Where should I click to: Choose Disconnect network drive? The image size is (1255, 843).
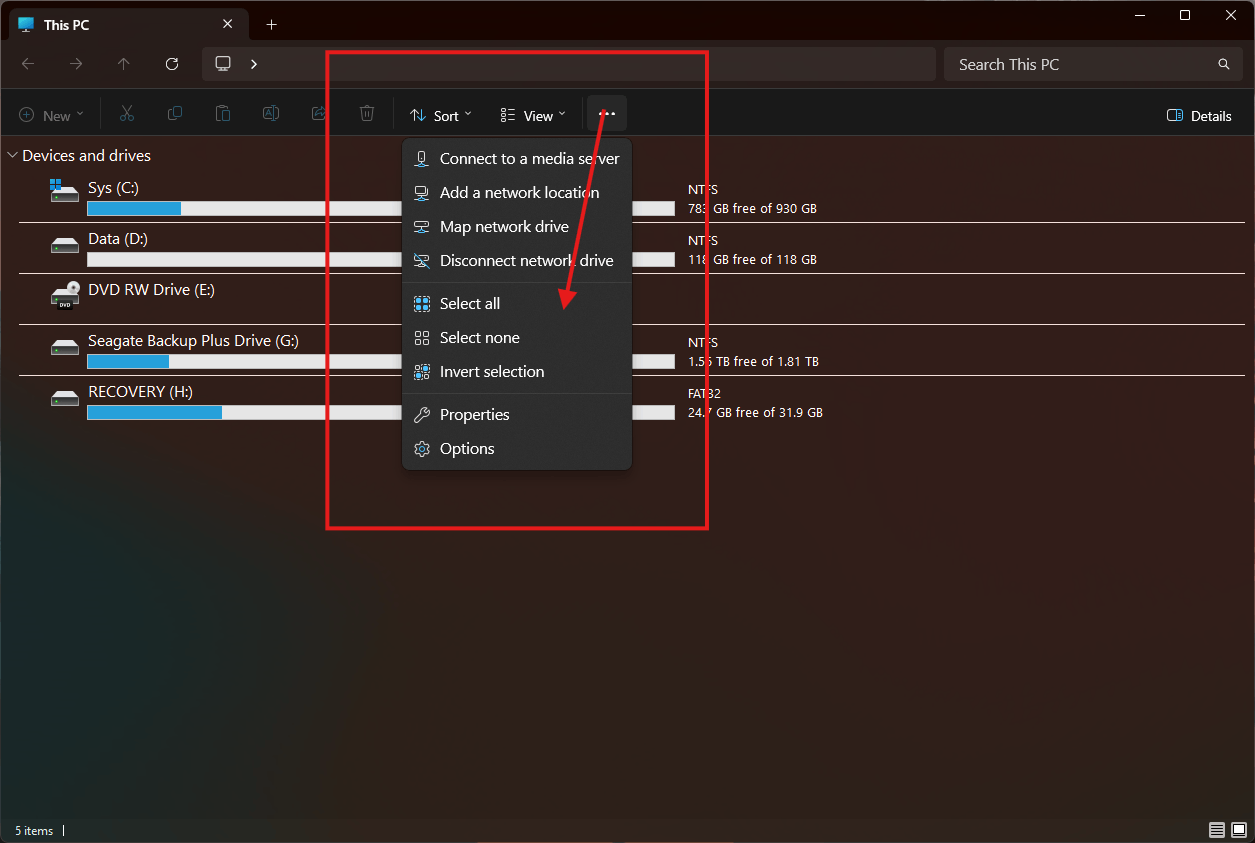click(x=517, y=261)
